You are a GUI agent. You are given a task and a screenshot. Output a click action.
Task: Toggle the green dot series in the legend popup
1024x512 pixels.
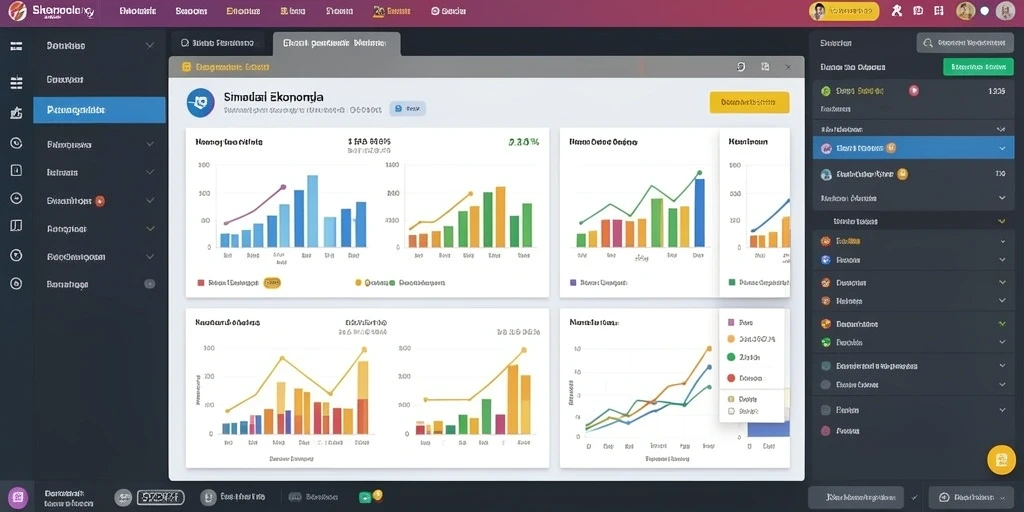731,357
